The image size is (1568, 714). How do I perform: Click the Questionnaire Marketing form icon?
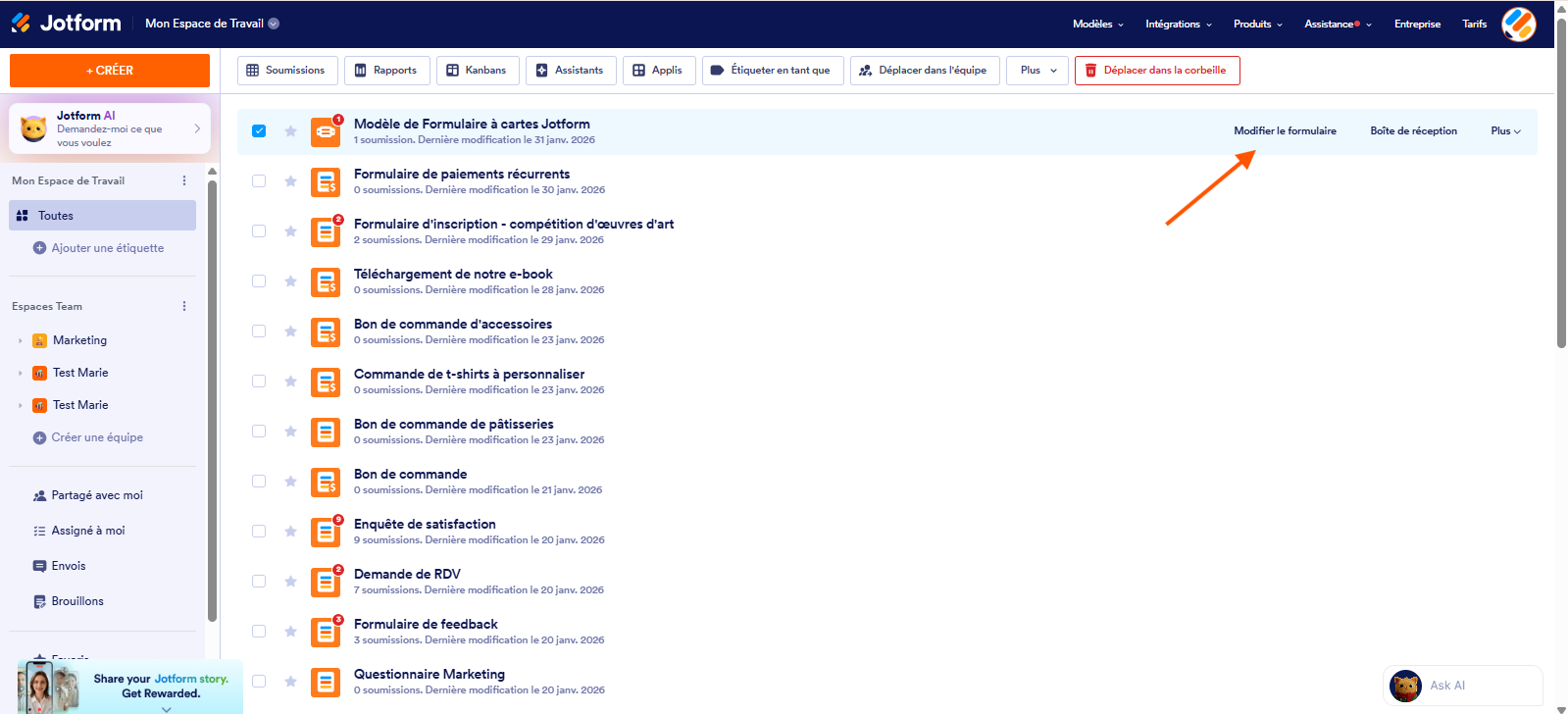coord(326,682)
